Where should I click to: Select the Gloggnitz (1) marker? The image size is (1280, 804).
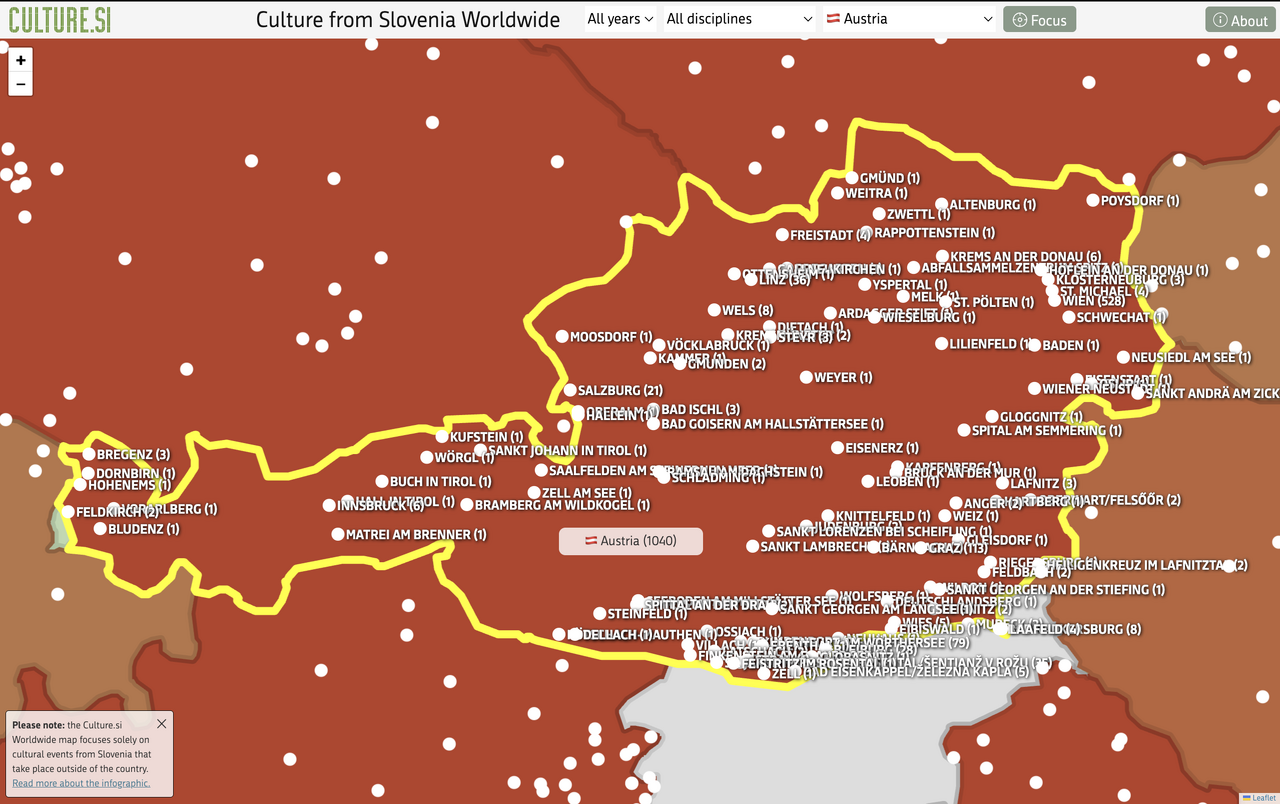992,416
